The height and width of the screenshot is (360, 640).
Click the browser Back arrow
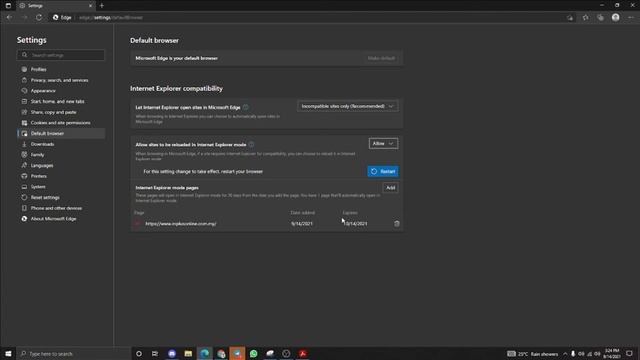[9, 18]
